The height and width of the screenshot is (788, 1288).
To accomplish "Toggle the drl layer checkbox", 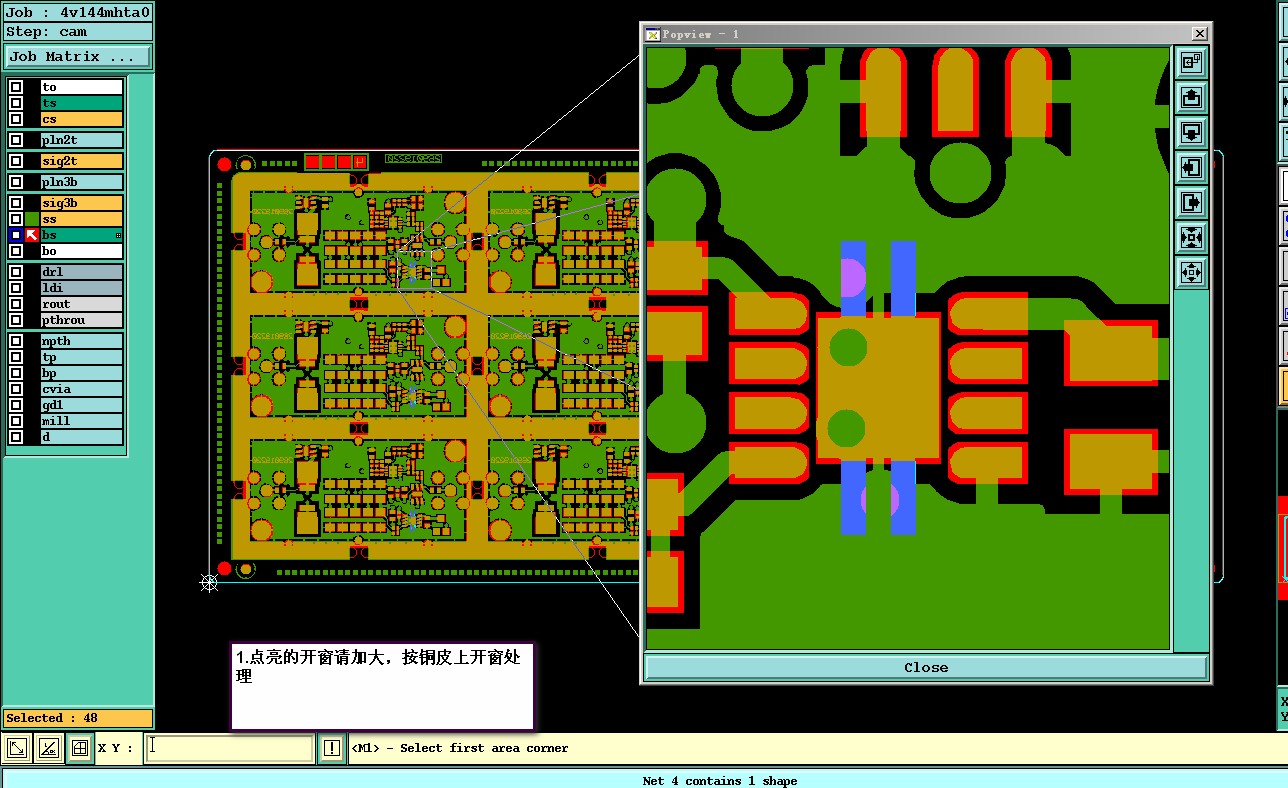I will pos(16,272).
